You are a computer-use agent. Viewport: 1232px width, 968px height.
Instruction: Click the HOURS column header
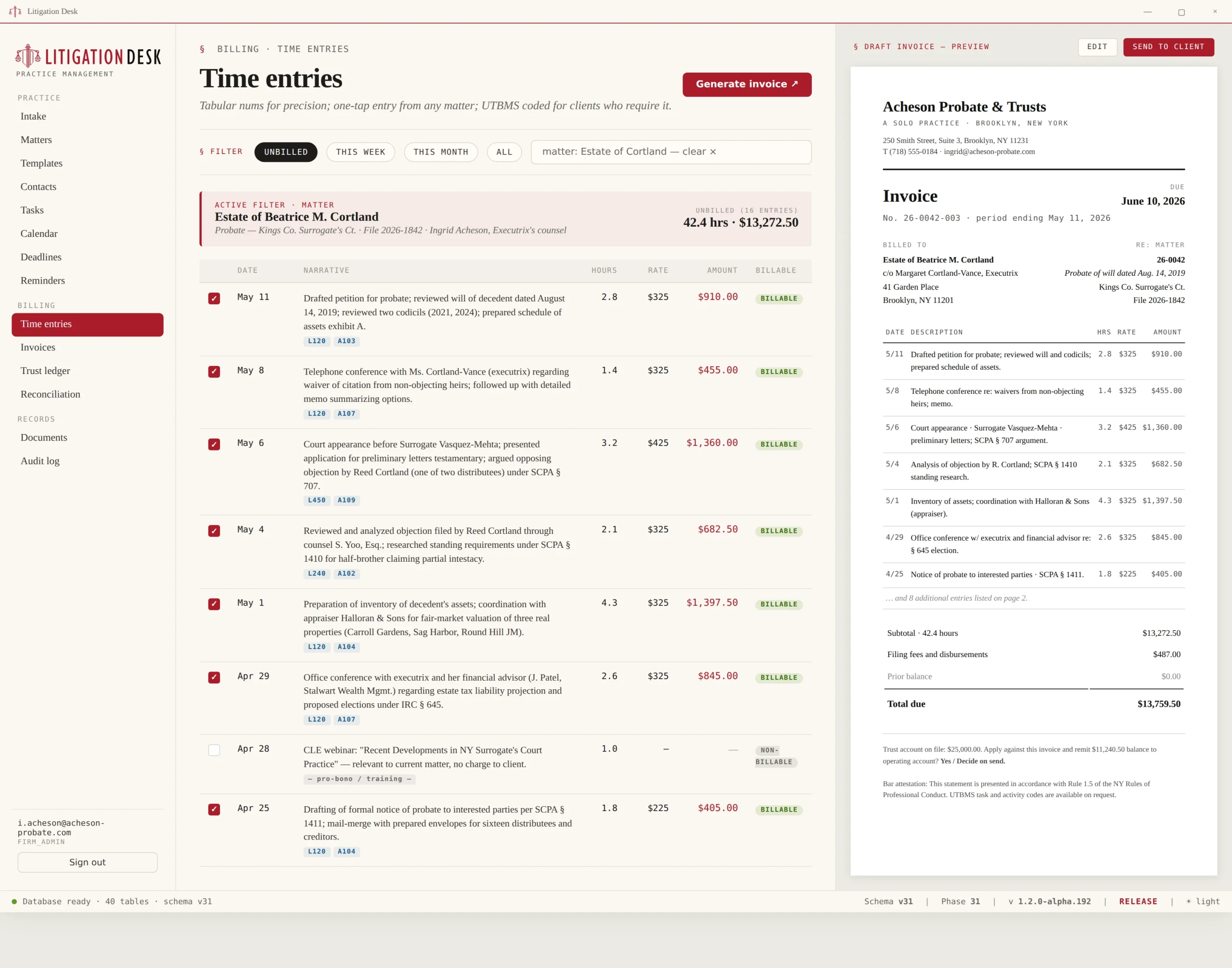pyautogui.click(x=604, y=271)
